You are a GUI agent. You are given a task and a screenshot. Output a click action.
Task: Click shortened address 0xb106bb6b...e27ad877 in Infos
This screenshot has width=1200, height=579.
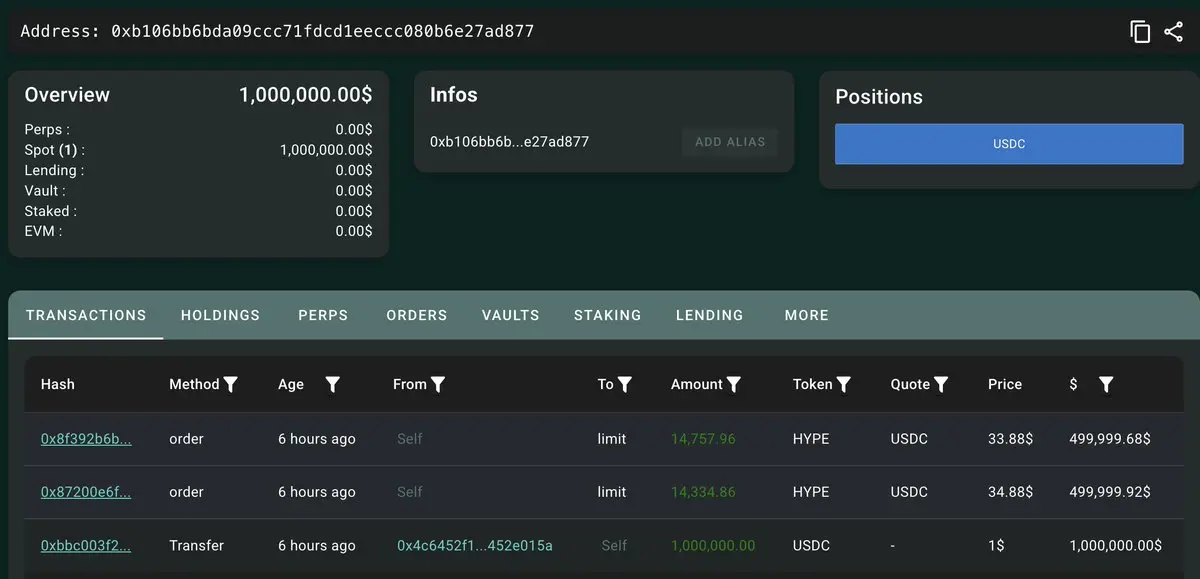click(x=509, y=142)
